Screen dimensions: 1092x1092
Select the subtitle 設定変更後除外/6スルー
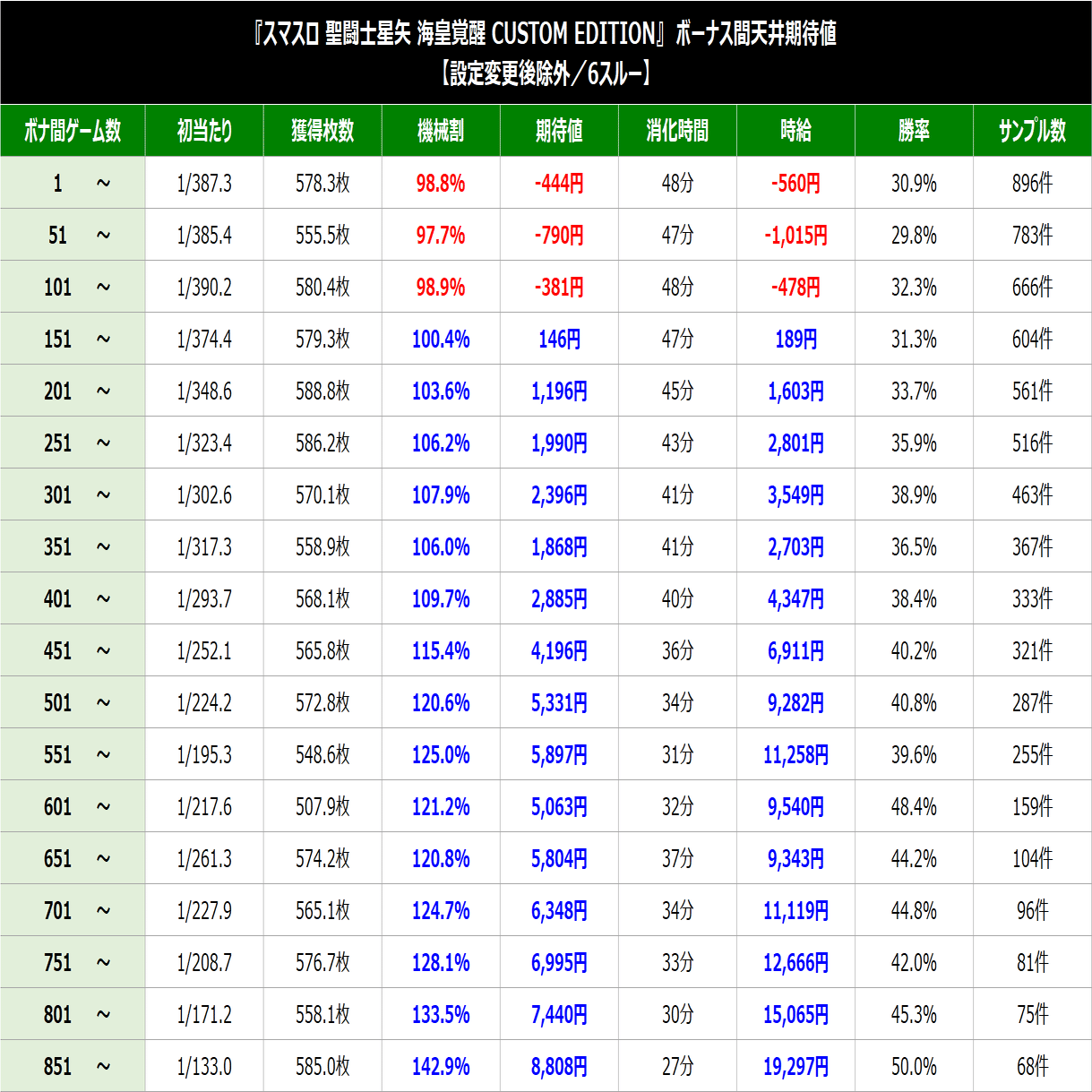(x=546, y=73)
